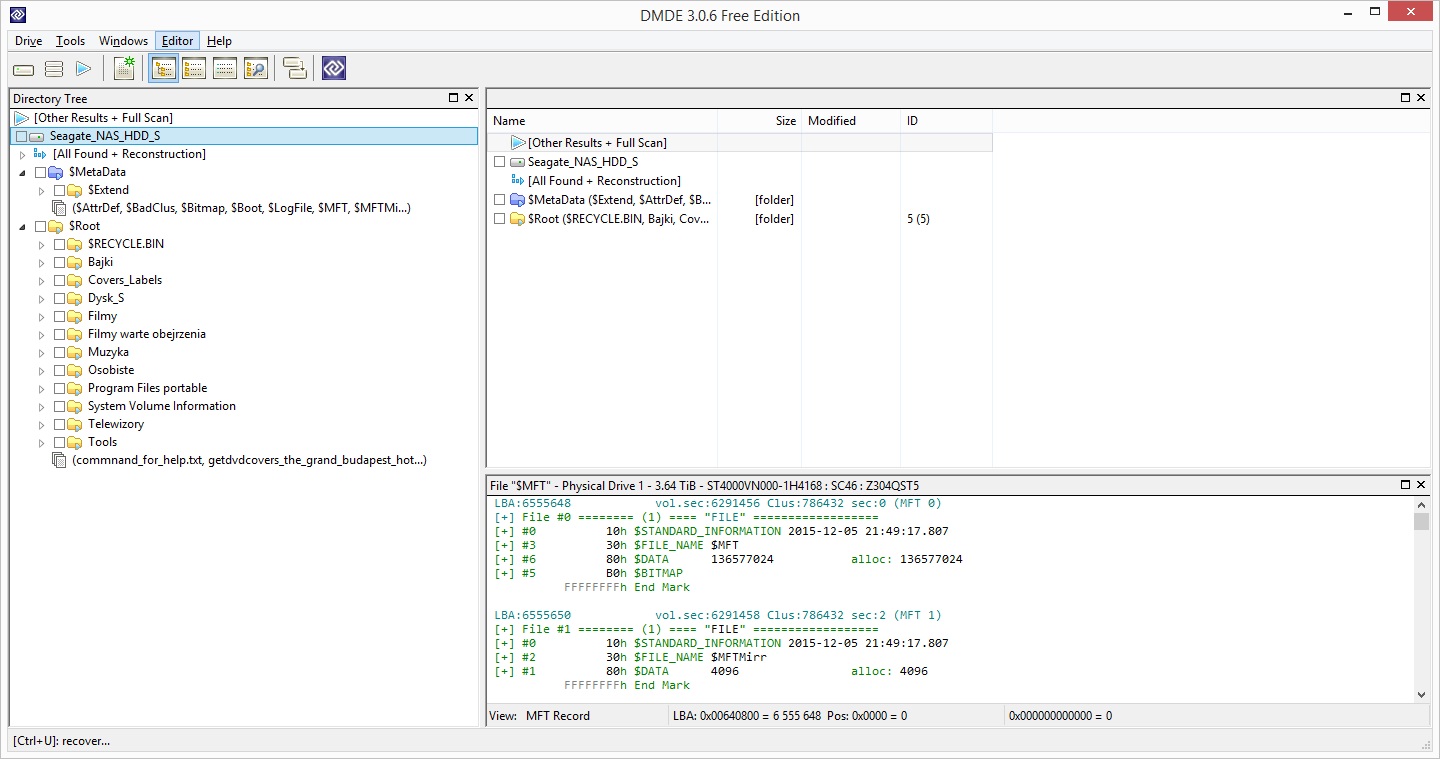
Task: Select the System Volume Information folder
Action: 162,406
